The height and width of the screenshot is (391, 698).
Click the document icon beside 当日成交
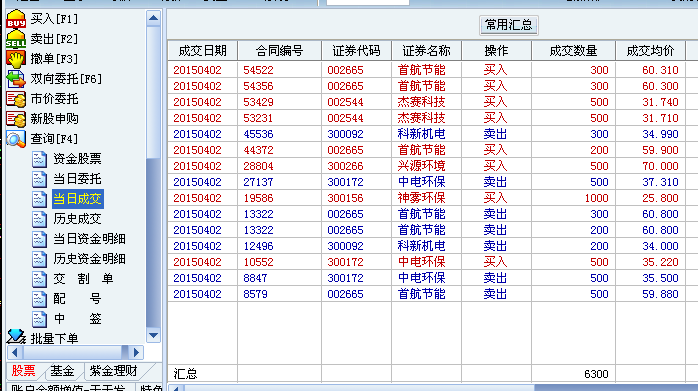click(x=39, y=199)
